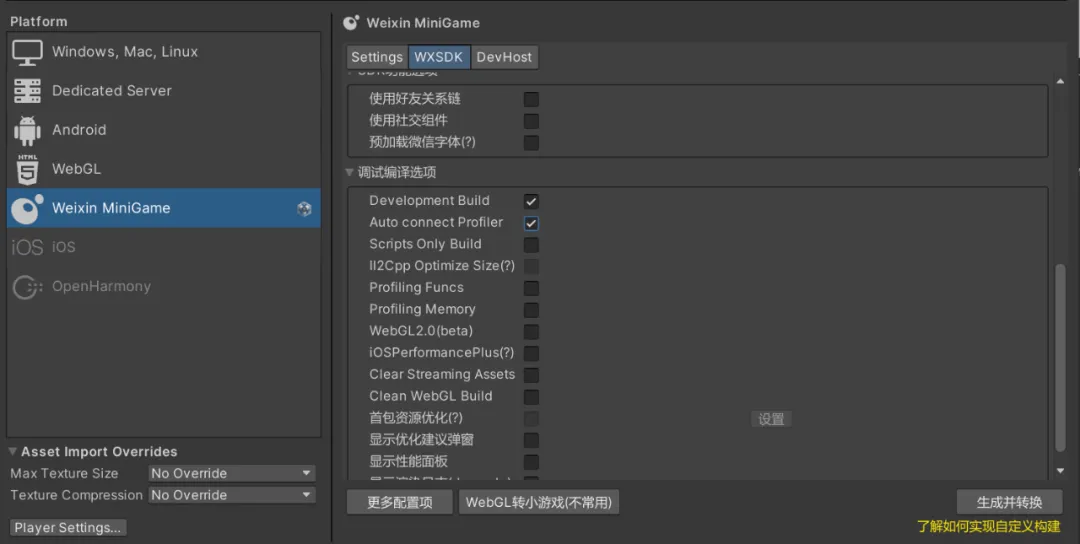
Task: Click the OpenHarmony platform icon
Action: 28,287
